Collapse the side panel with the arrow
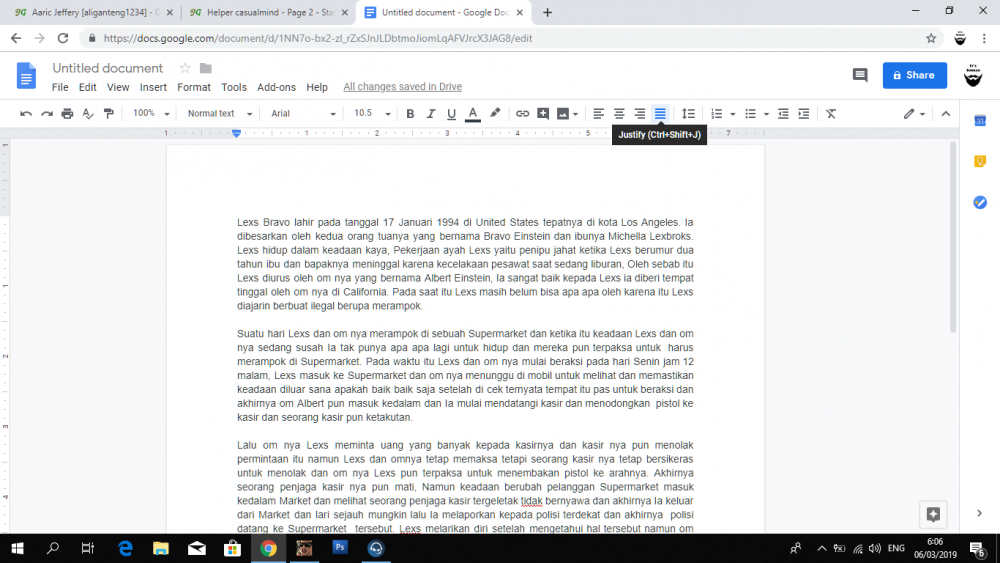The width and height of the screenshot is (1000, 563). (980, 513)
